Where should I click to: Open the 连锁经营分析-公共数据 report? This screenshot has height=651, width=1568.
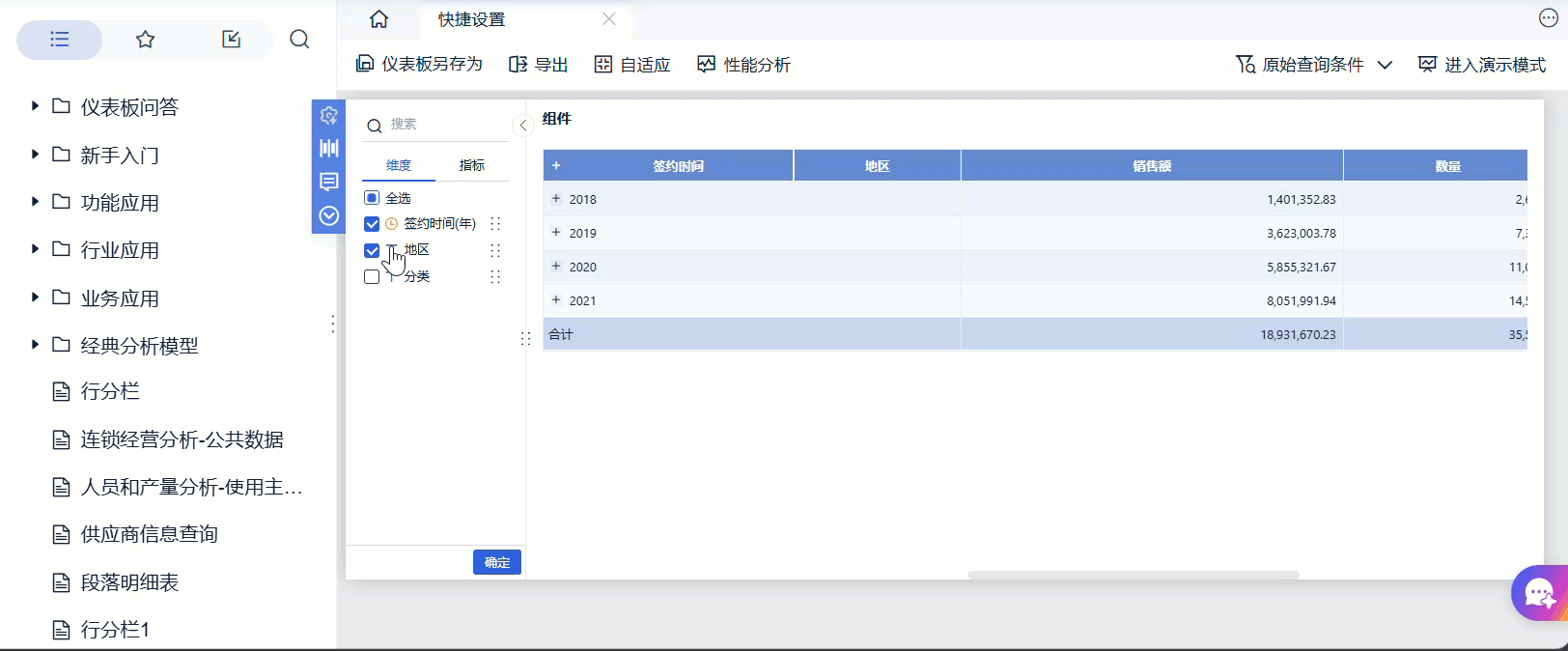[x=168, y=439]
